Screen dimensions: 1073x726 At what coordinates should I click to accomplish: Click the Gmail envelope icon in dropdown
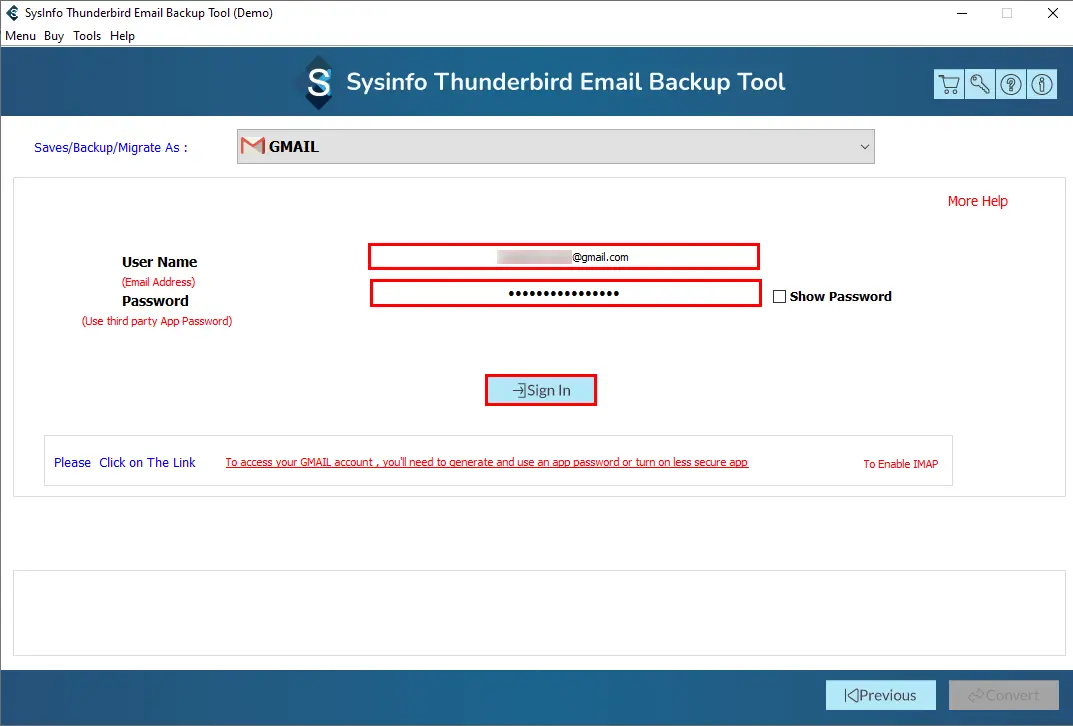coord(253,147)
